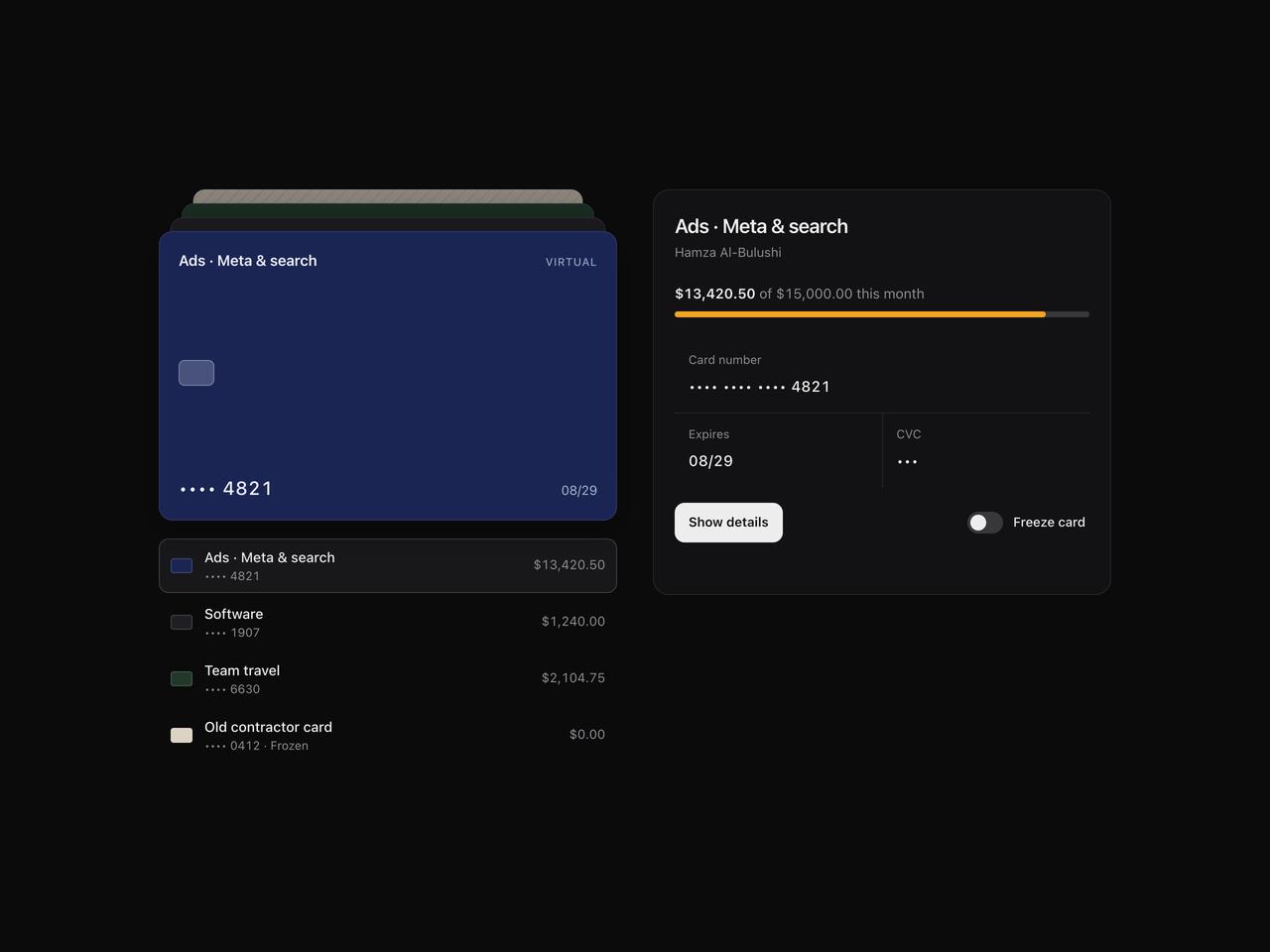Click the masked CVC dots
This screenshot has height=952, width=1270.
coord(907,461)
